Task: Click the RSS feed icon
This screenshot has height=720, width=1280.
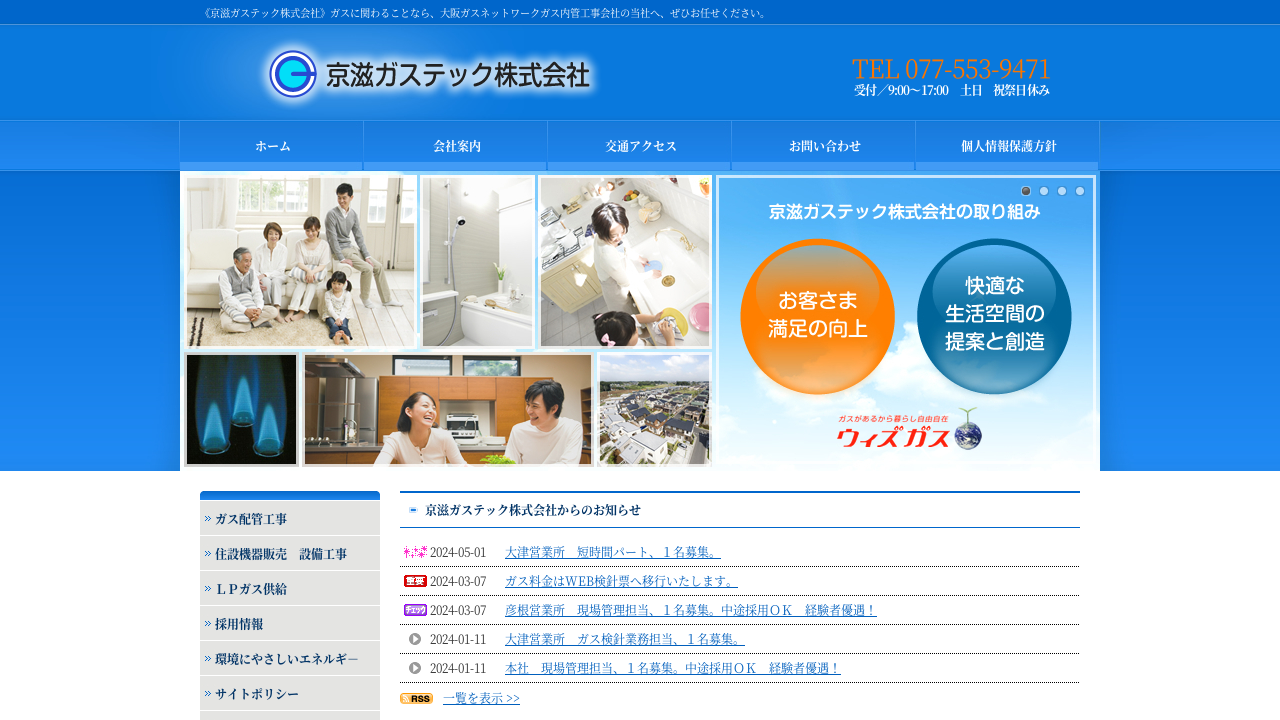Action: coord(416,699)
